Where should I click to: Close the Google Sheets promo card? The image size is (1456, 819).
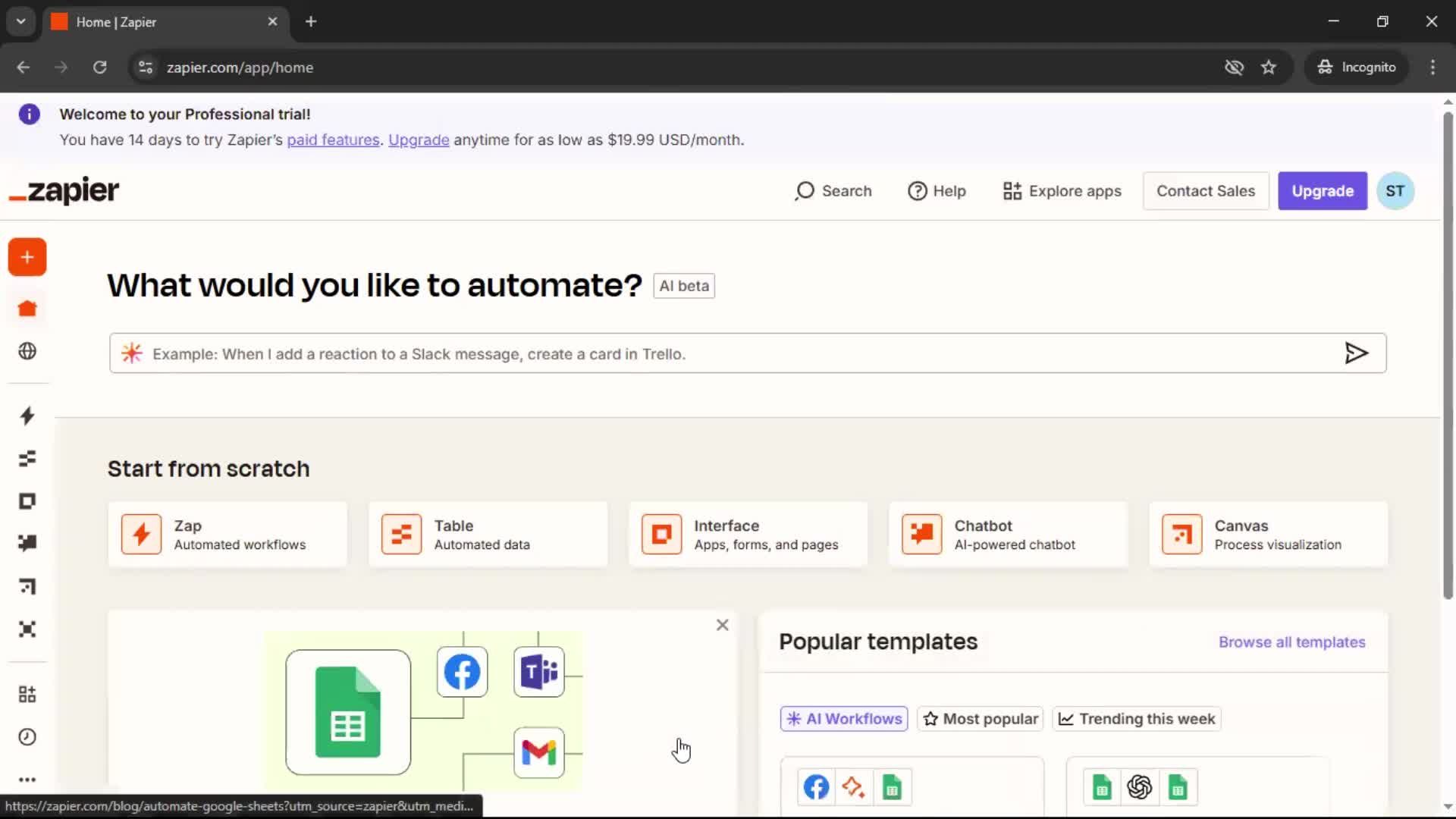pyautogui.click(x=723, y=625)
